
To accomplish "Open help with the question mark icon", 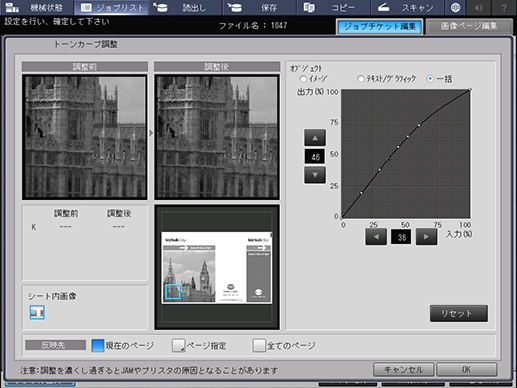I will [x=504, y=7].
